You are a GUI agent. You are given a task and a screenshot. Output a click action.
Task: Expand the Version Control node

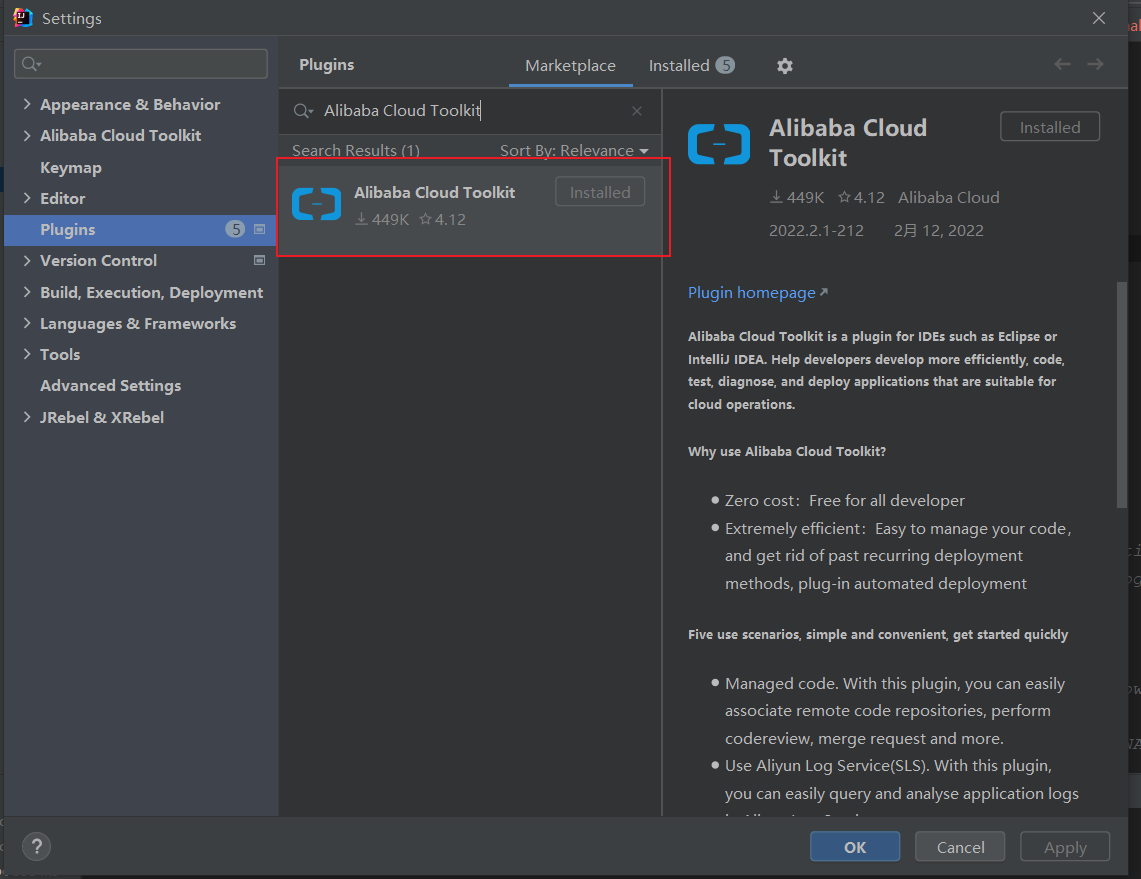tap(27, 260)
